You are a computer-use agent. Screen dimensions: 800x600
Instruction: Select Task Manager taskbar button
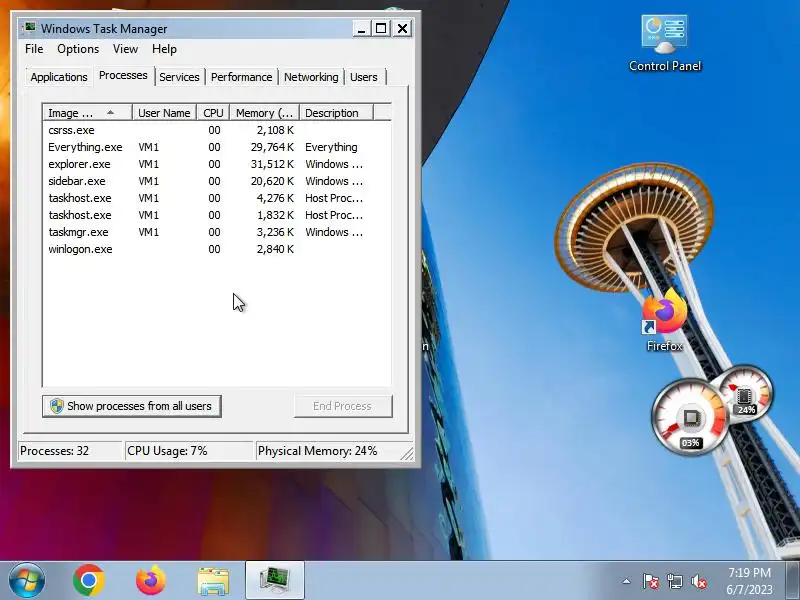tap(275, 580)
